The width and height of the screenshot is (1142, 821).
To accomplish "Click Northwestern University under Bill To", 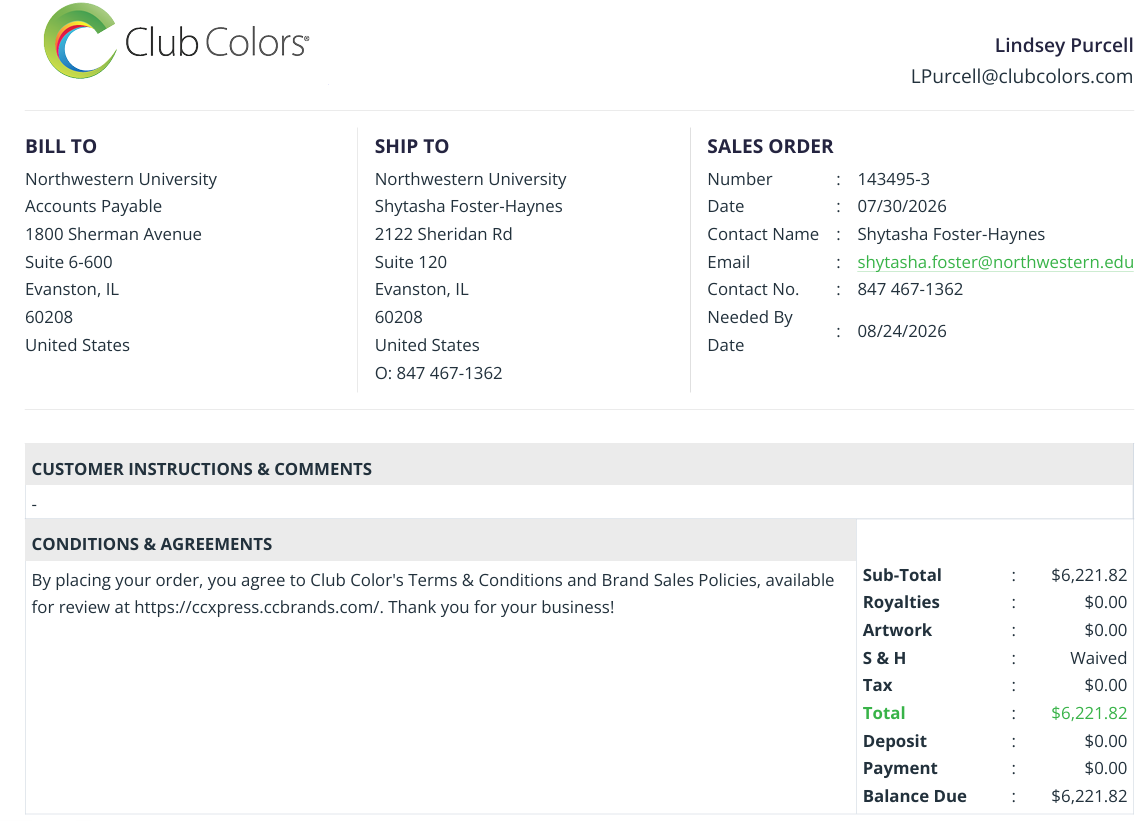I will tap(121, 179).
